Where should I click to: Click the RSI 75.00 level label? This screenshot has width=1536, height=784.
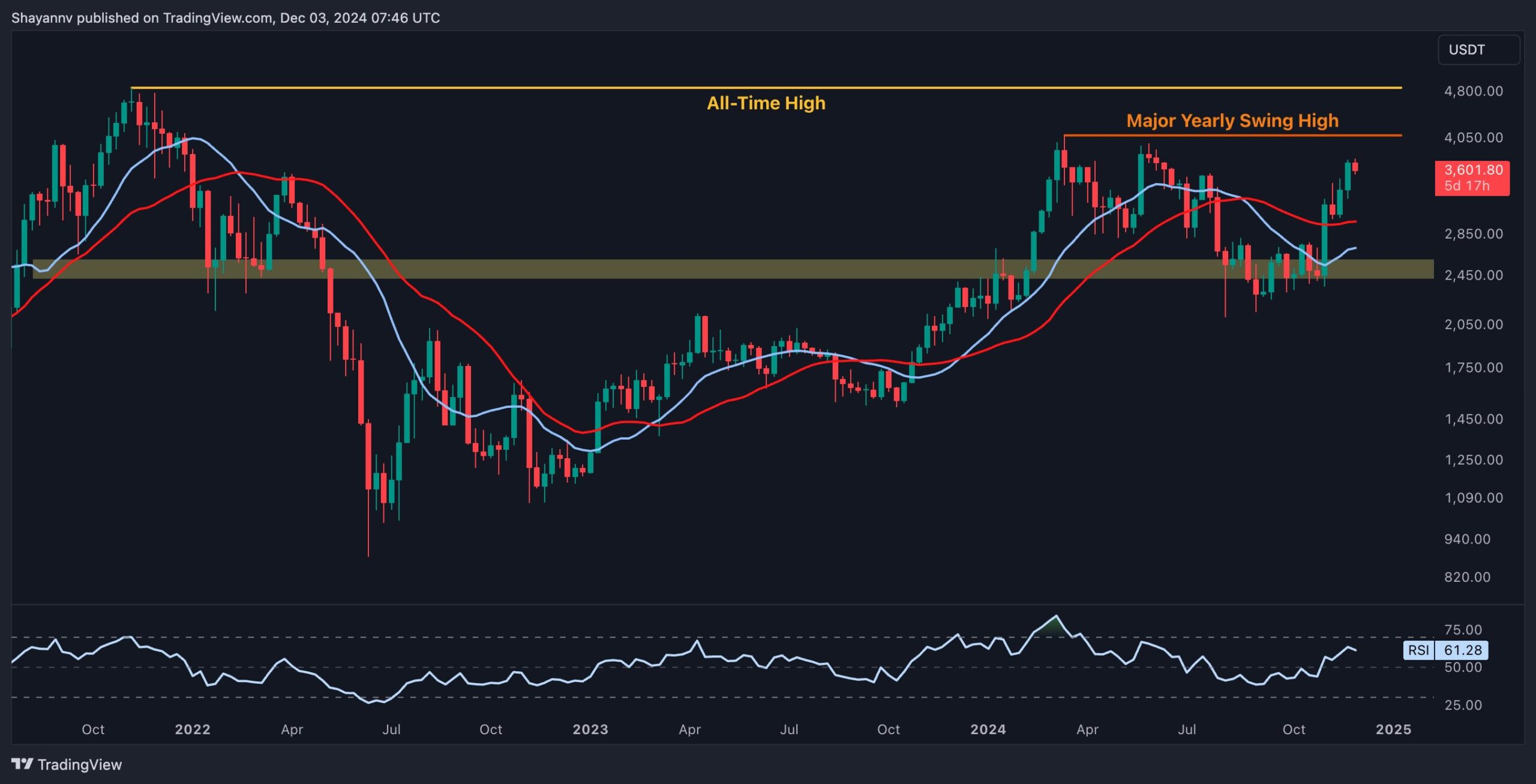(1463, 630)
